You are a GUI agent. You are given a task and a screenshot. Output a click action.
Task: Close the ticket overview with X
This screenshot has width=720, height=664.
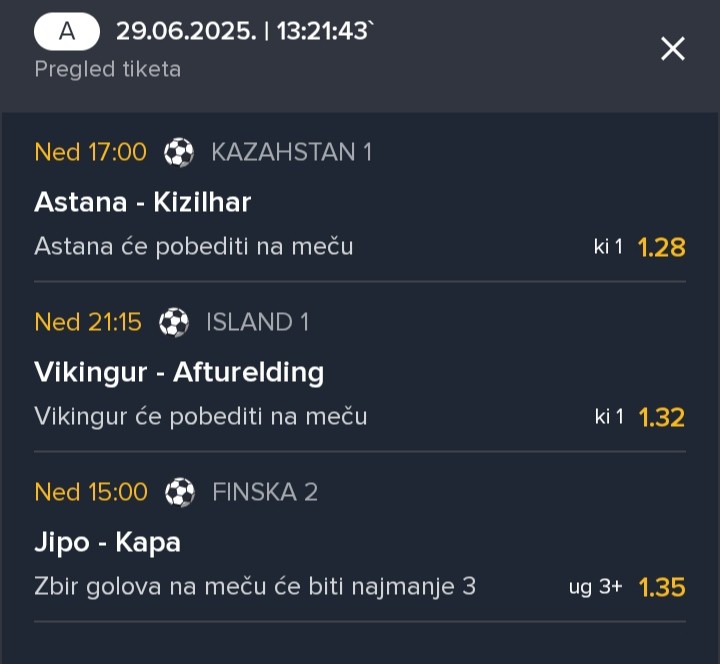coord(673,49)
